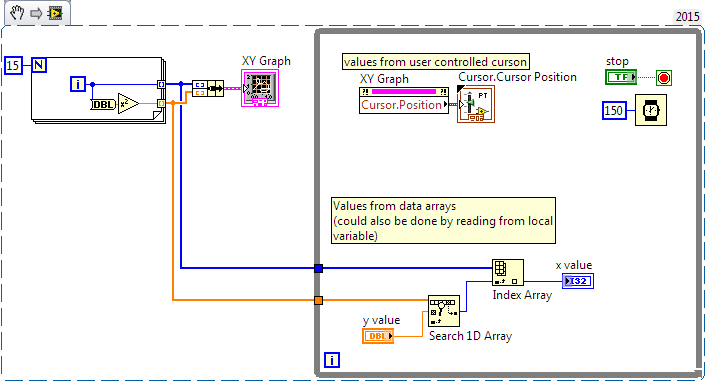The image size is (706, 382).
Task: Click the blue input tunnel on While Loop
Action: (318, 268)
